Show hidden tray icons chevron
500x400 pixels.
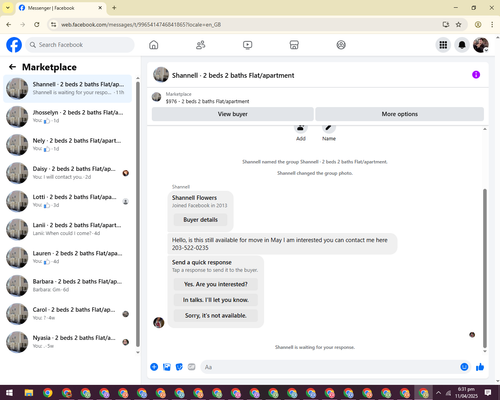(x=438, y=393)
